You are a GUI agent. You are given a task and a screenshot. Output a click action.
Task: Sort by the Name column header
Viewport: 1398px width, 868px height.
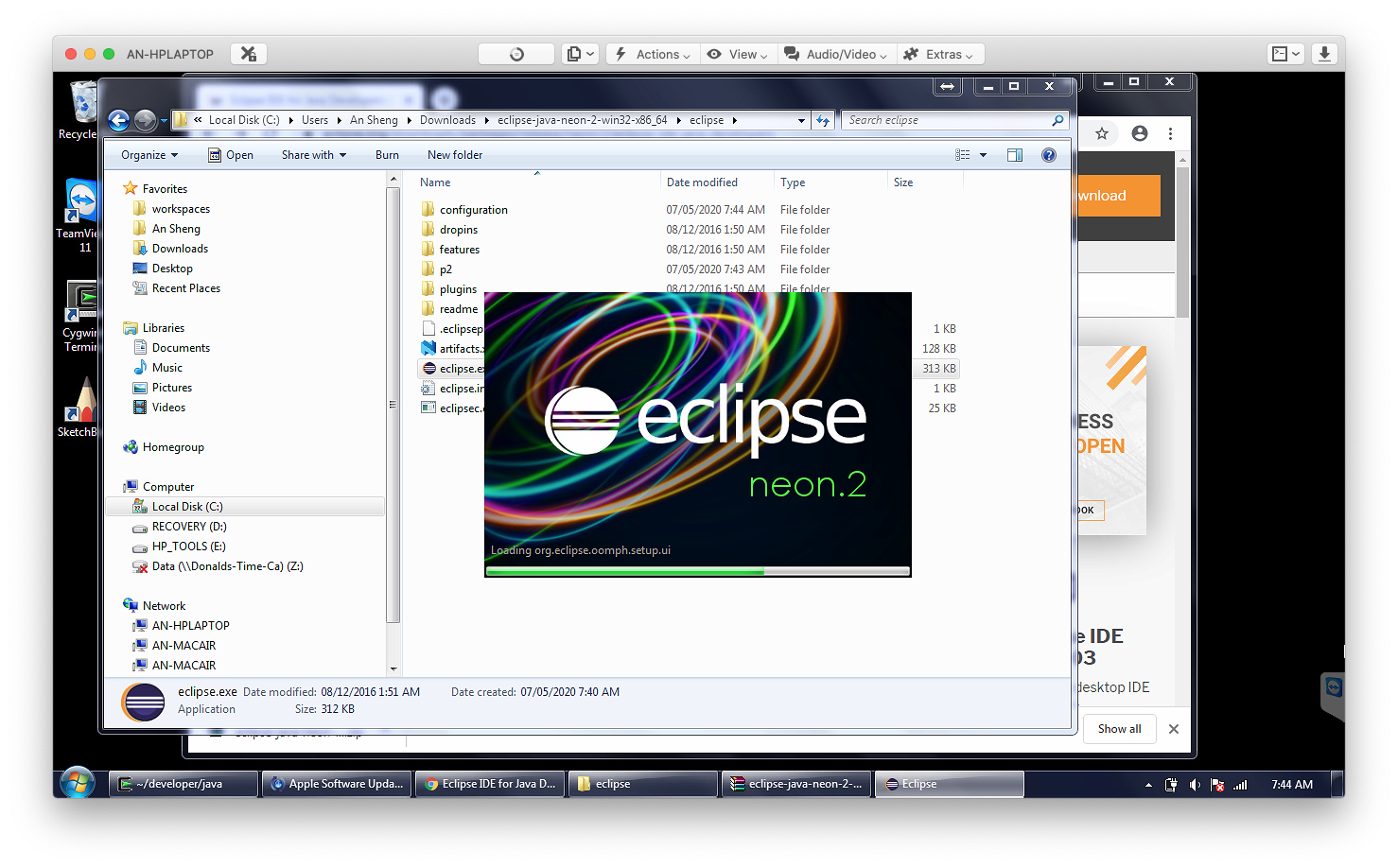click(x=537, y=182)
